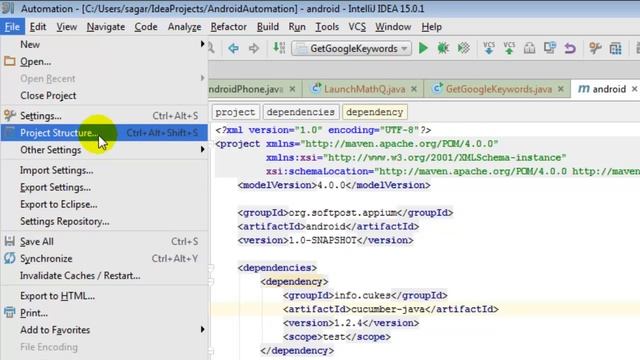
Task: Expand the Other Settings submenu
Action: (202, 150)
